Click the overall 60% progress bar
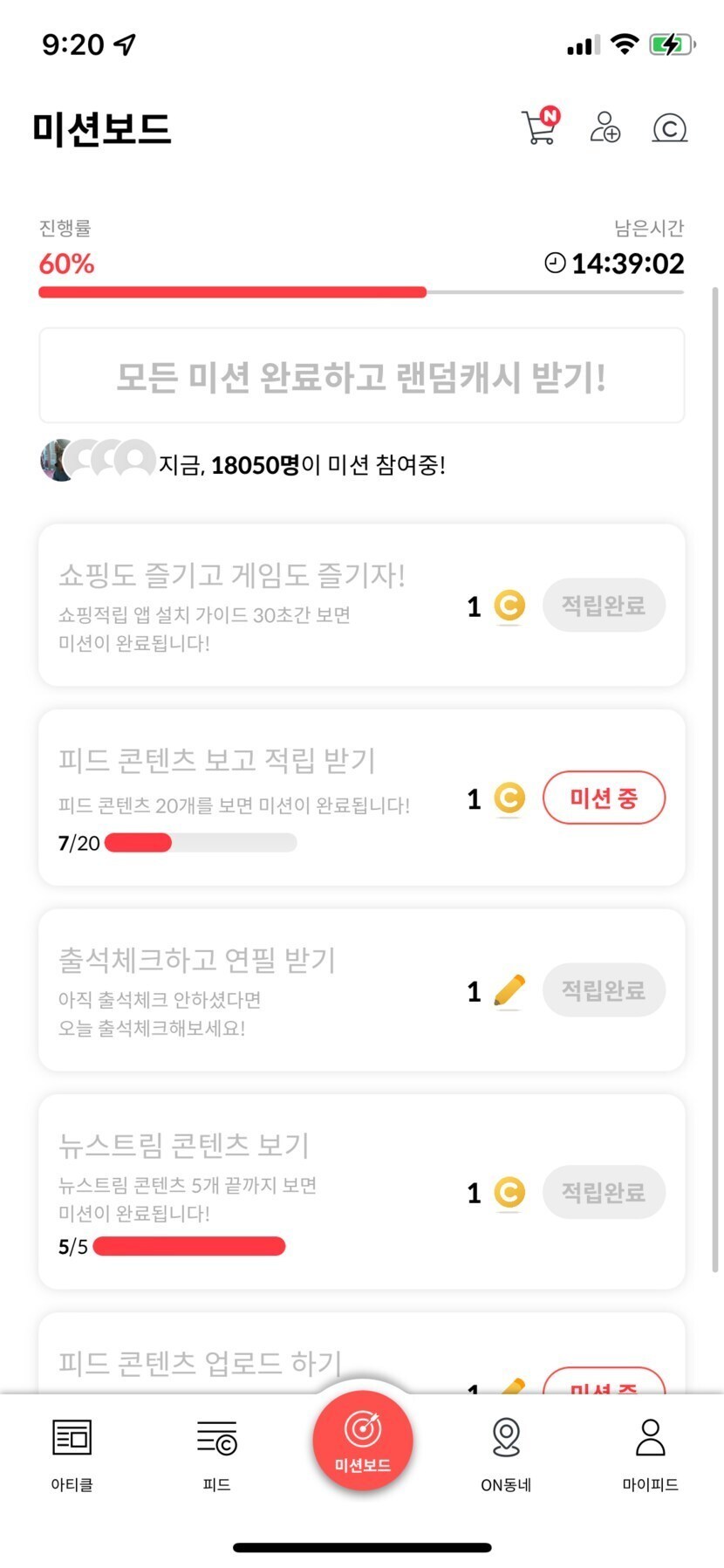 361,292
